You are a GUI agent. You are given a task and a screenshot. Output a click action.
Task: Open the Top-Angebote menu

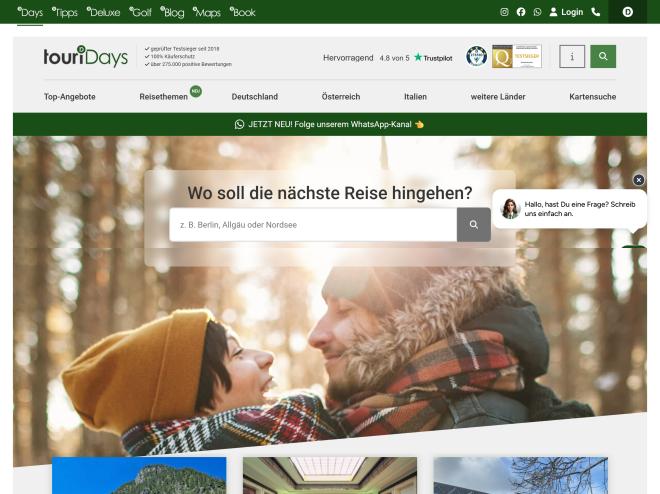70,97
